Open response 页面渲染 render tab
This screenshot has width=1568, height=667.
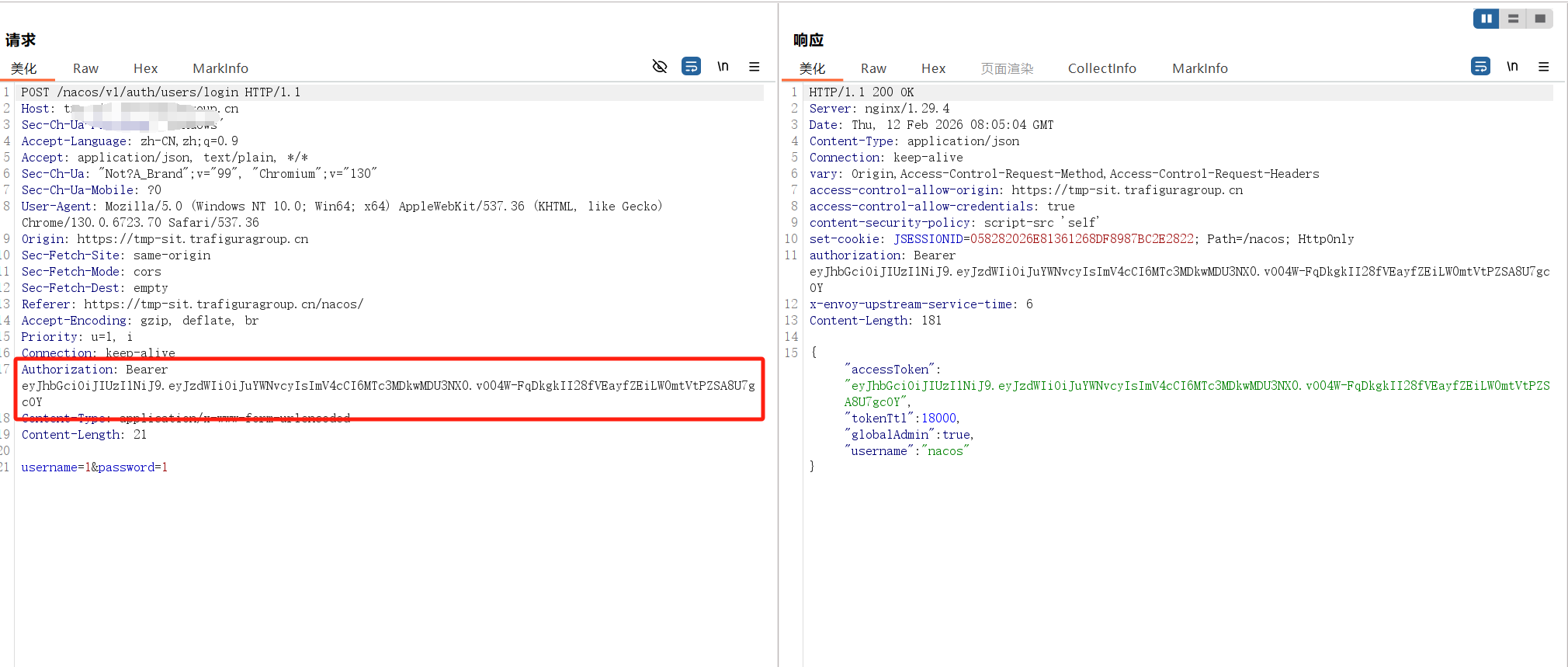pyautogui.click(x=1007, y=68)
